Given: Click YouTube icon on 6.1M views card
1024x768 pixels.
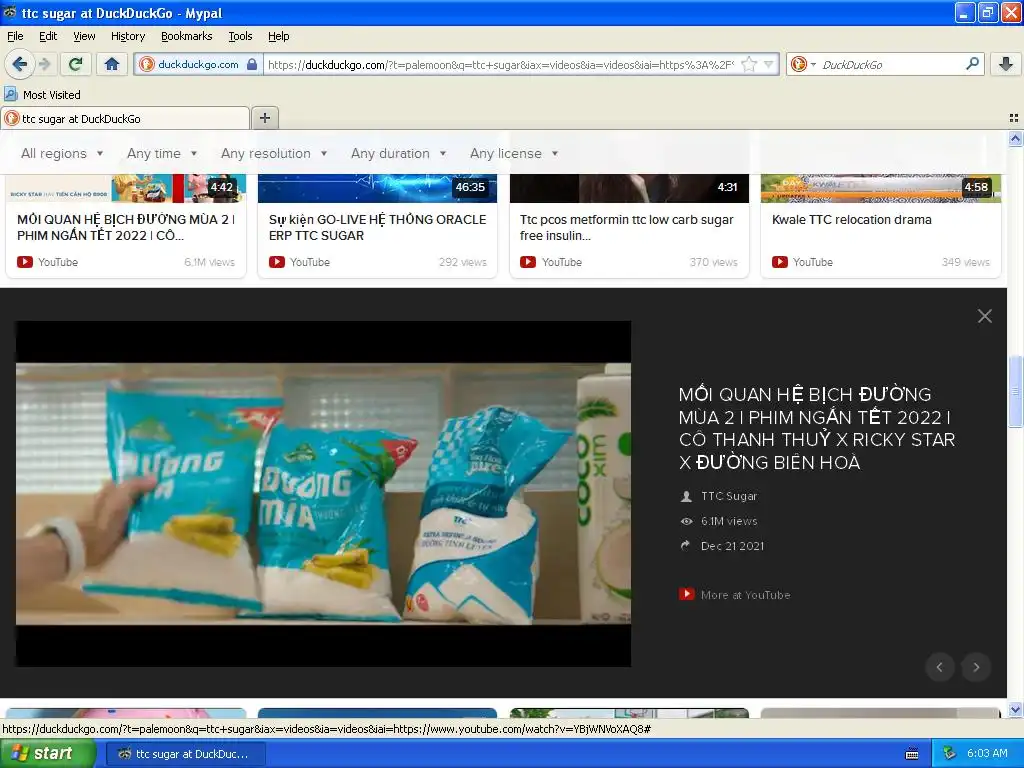Looking at the screenshot, I should click(25, 262).
